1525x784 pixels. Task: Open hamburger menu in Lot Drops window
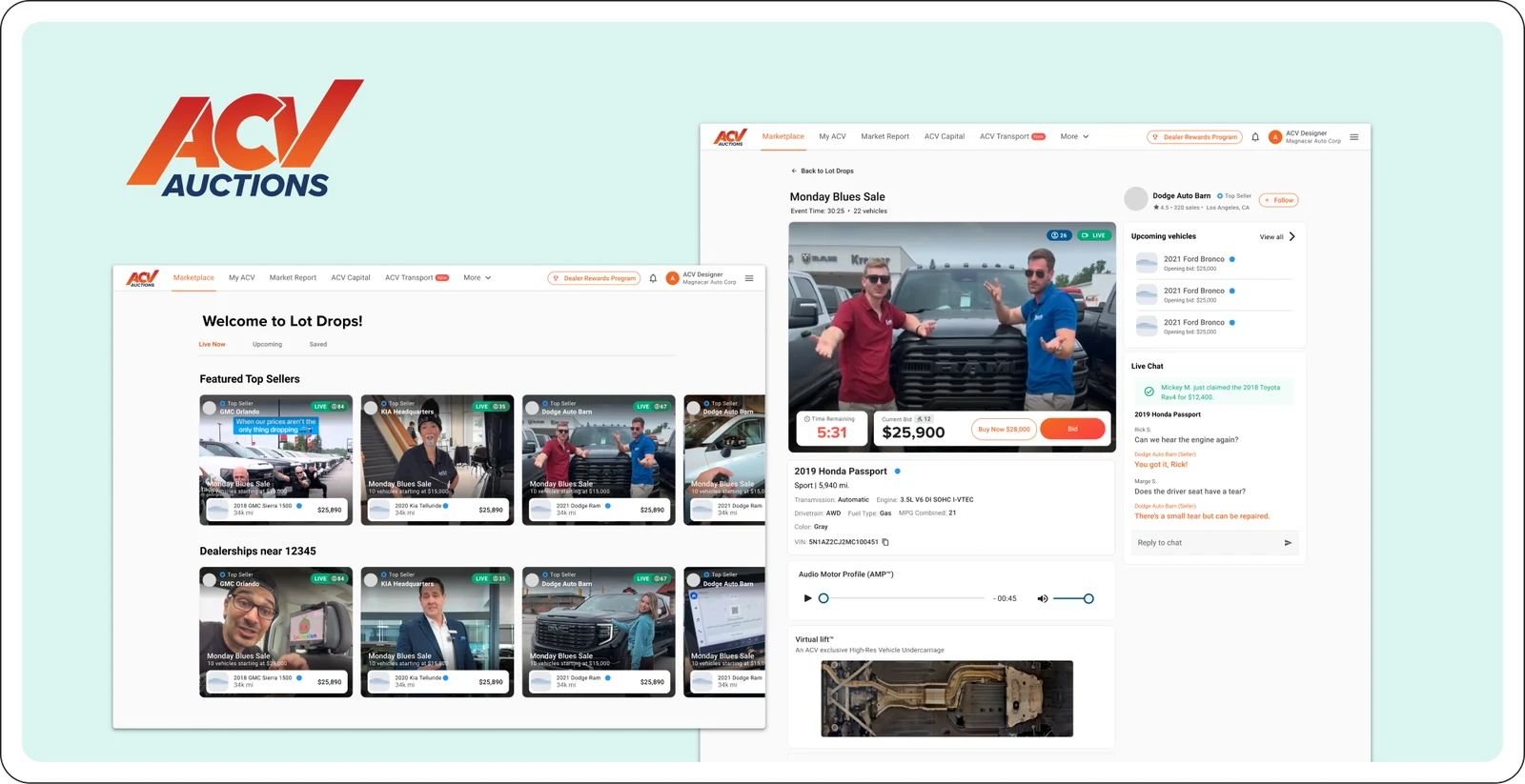point(749,278)
